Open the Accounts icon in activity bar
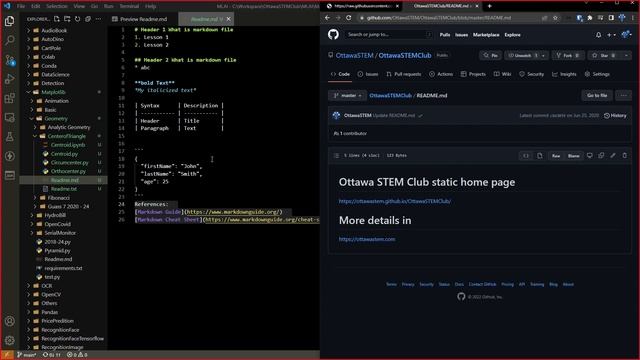This screenshot has width=640, height=360. click(x=9, y=321)
